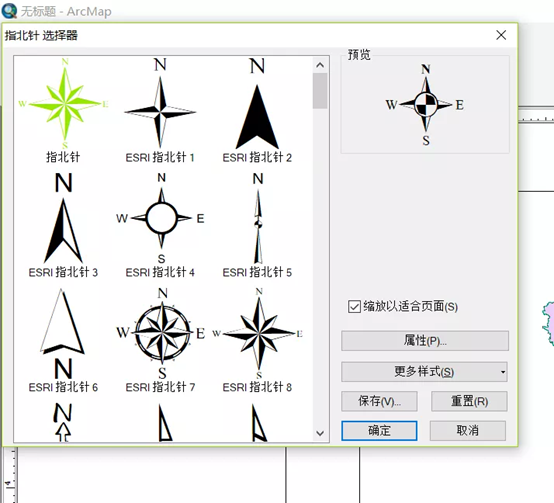Click the 重置(R) reset button
The width and height of the screenshot is (554, 503).
coord(469,401)
